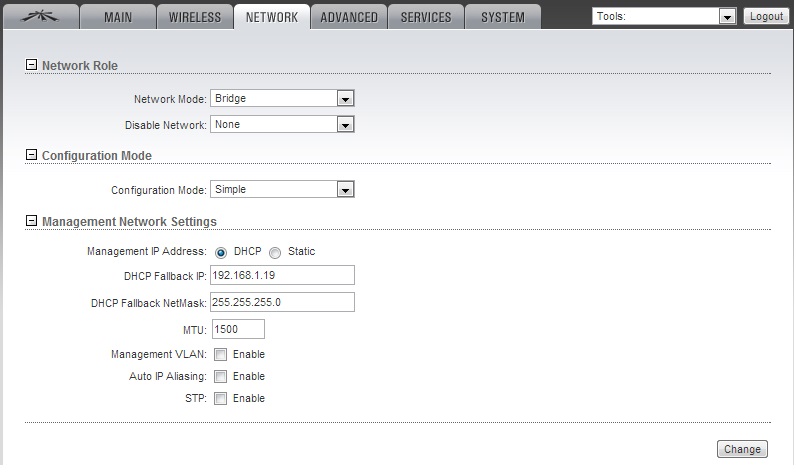
Task: Click the Management IP Address label
Action: click(147, 251)
